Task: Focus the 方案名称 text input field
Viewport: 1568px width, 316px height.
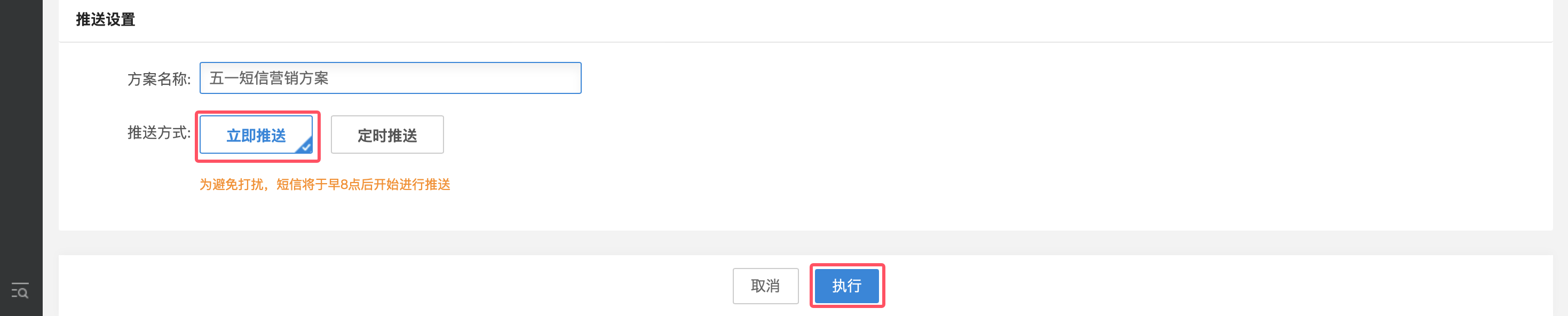Action: click(390, 78)
